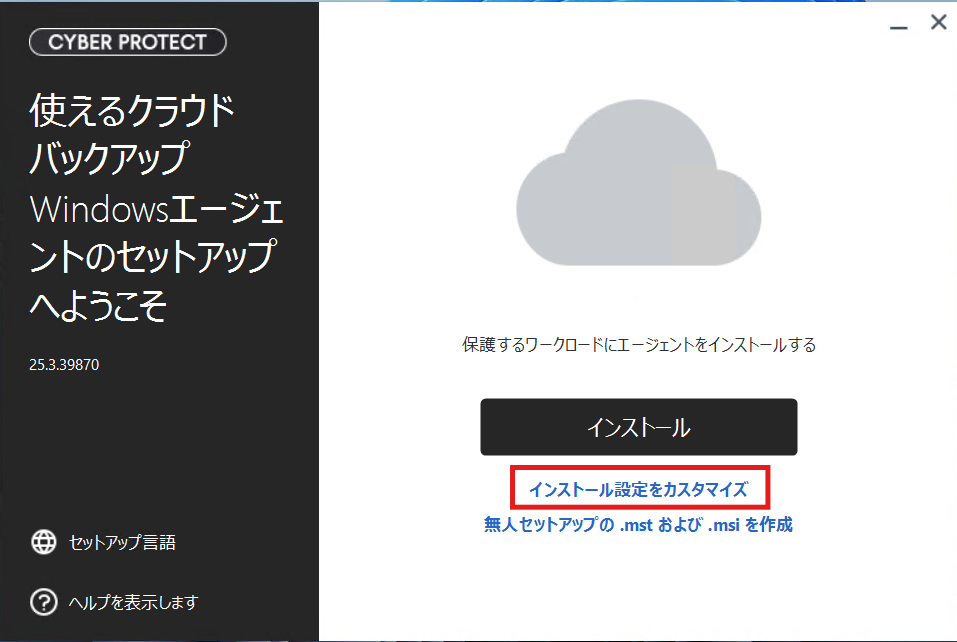Click the gray cloud illustration
This screenshot has height=642, width=957.
click(638, 183)
